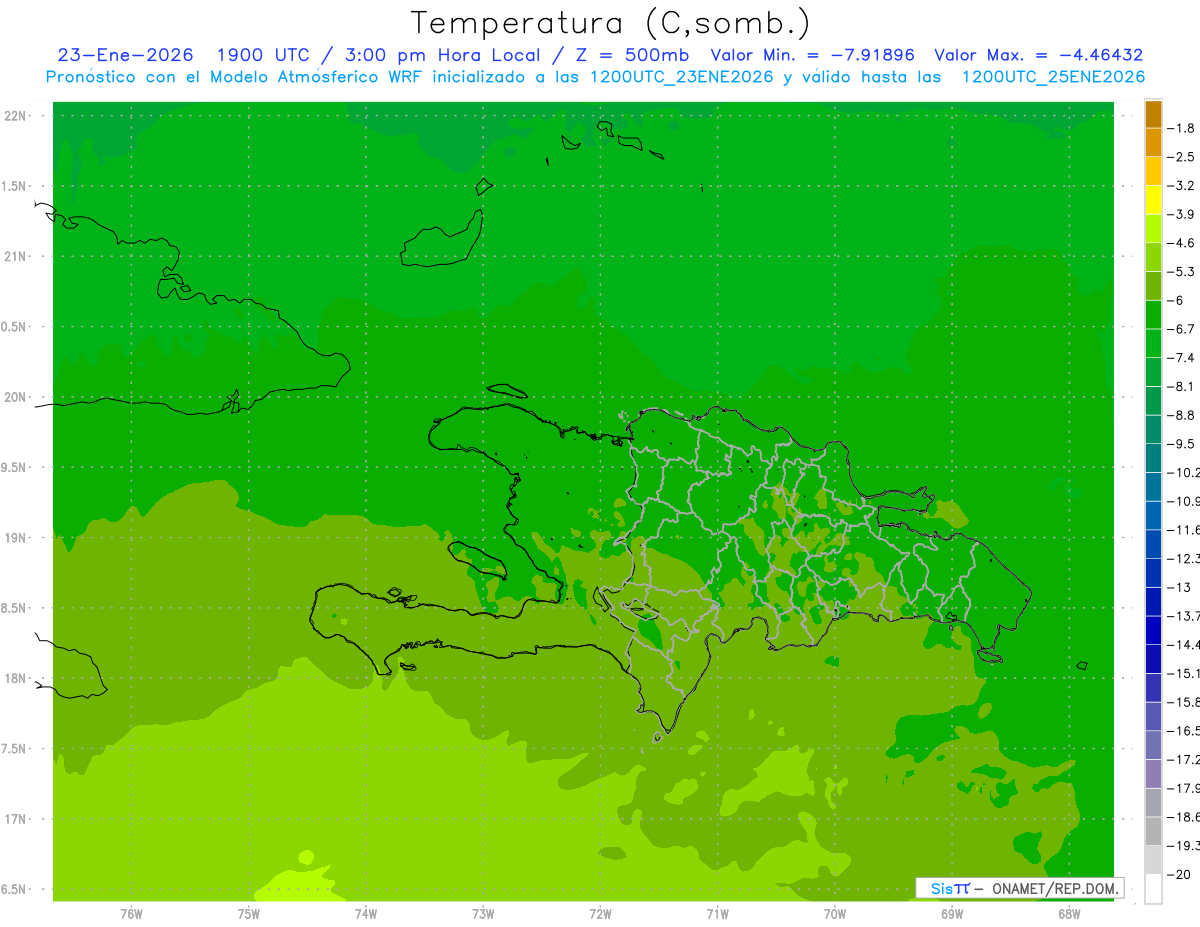Click the legend value "-16.5"
The width and height of the screenshot is (1200, 927).
pos(1183,731)
